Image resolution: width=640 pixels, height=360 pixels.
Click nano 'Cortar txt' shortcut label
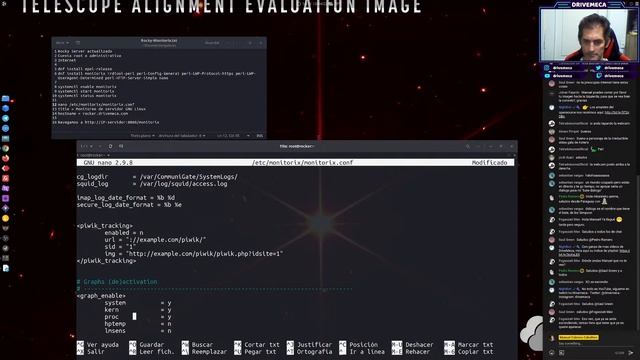(262, 344)
